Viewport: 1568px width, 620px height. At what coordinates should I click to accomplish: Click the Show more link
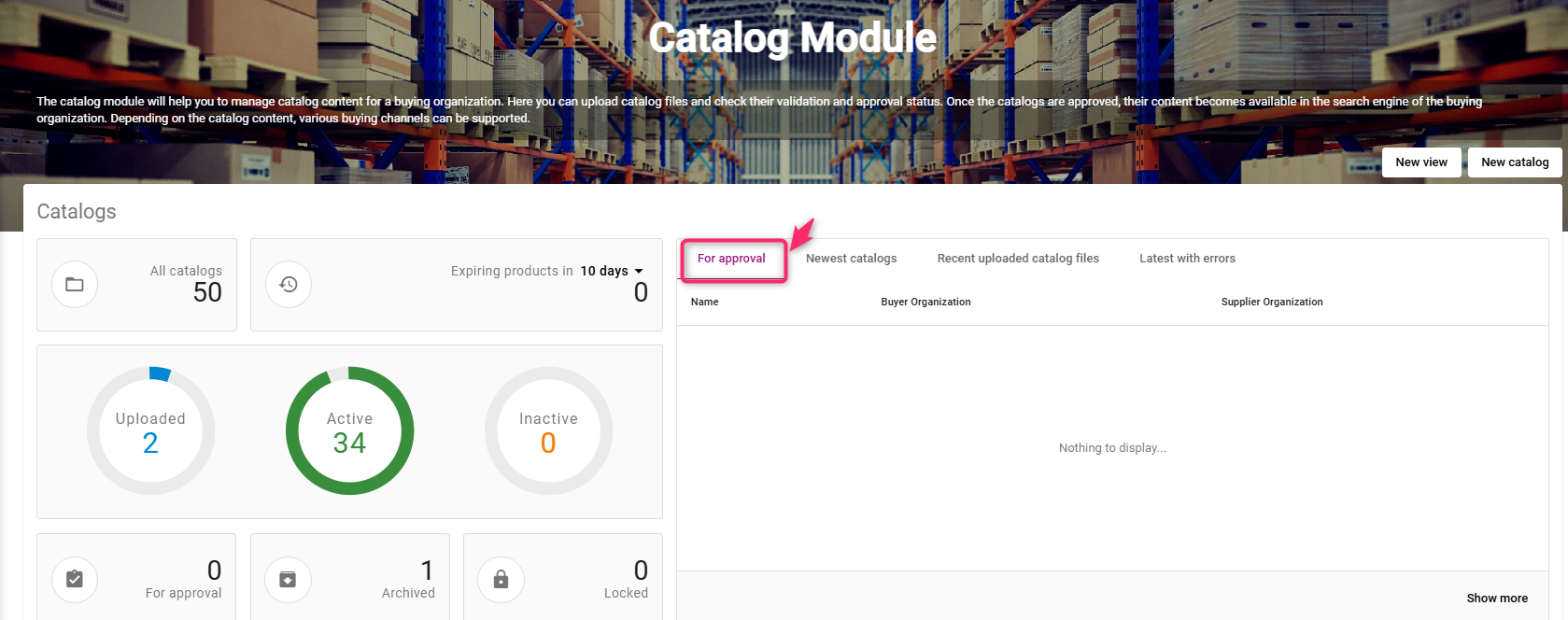click(1496, 599)
